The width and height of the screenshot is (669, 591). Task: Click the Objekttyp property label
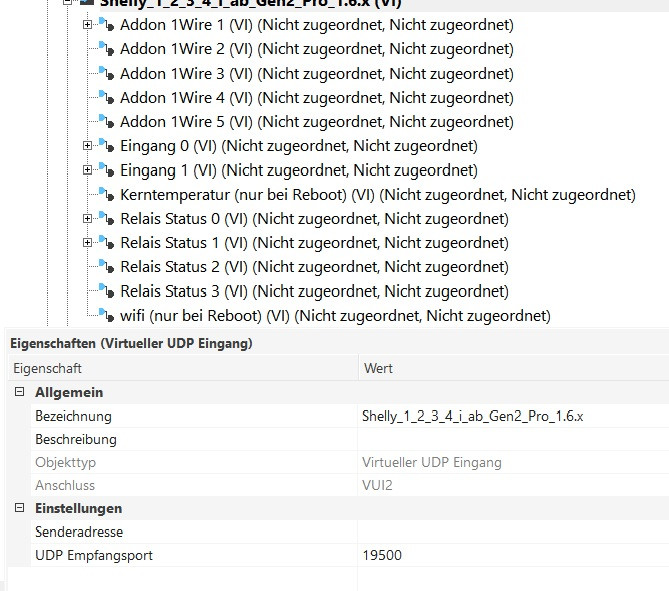click(x=65, y=462)
